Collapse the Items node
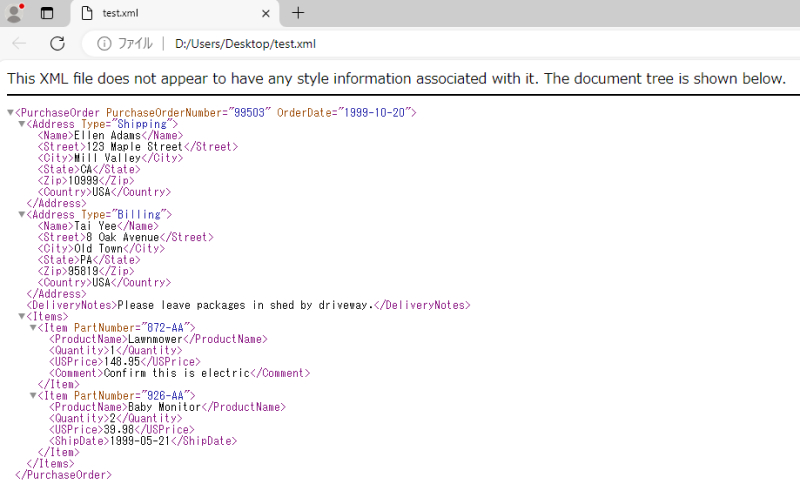Image resolution: width=800 pixels, height=501 pixels. (22, 317)
